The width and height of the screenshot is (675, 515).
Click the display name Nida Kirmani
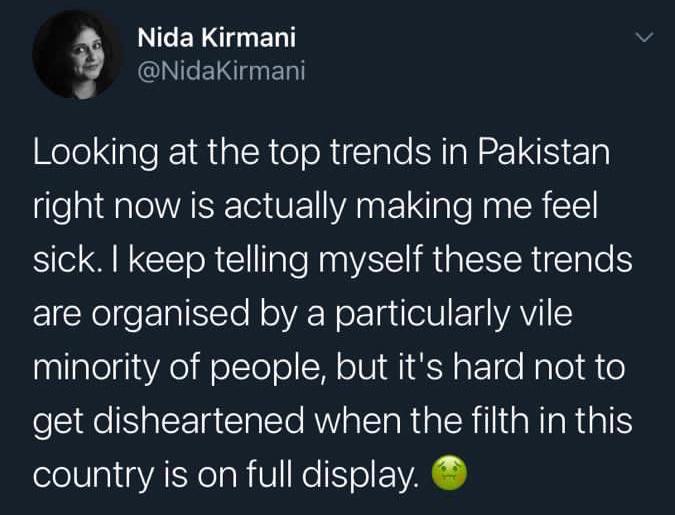[x=217, y=37]
